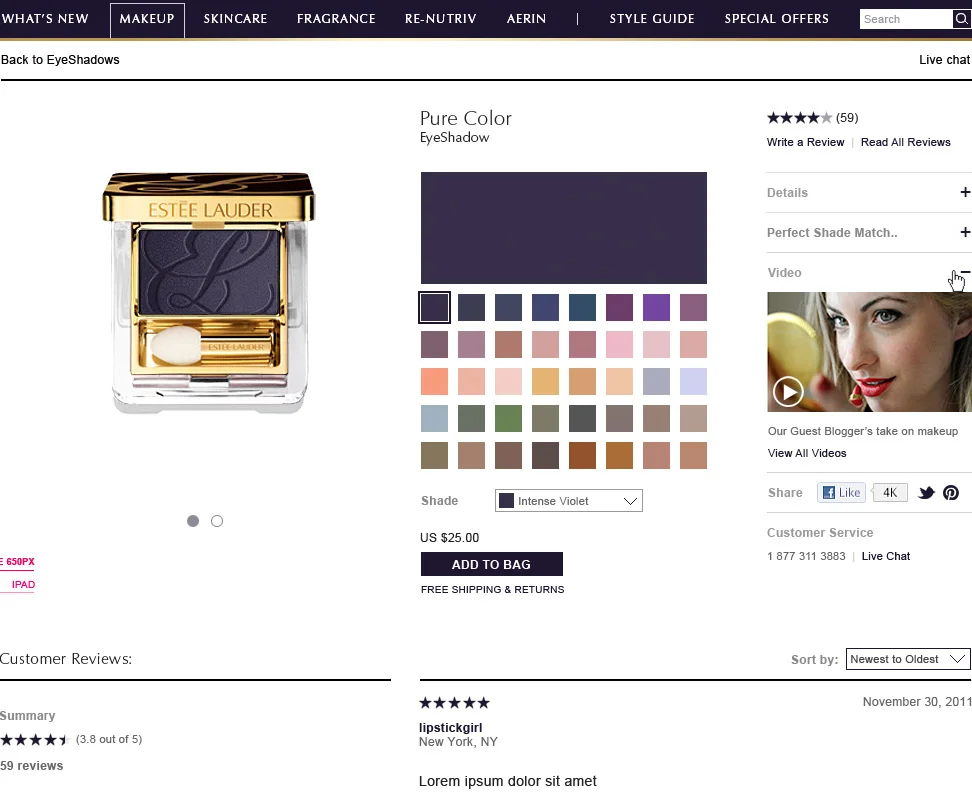Expand Perfect Shade Match section
Viewport: 972px width, 793px height.
965,232
